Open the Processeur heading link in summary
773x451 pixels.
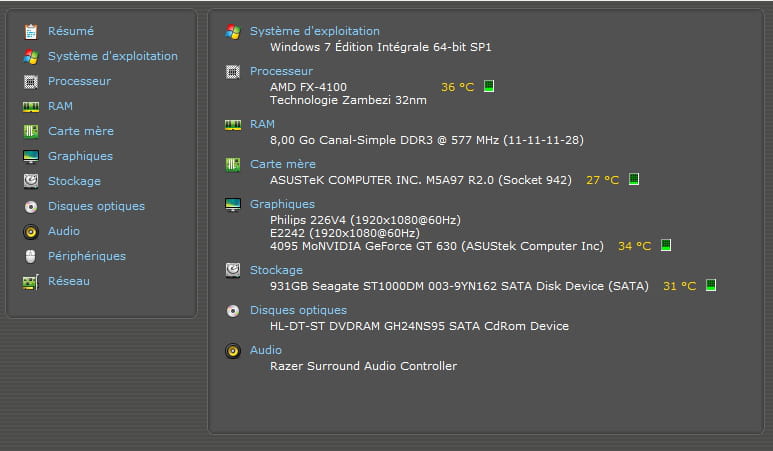coord(281,71)
